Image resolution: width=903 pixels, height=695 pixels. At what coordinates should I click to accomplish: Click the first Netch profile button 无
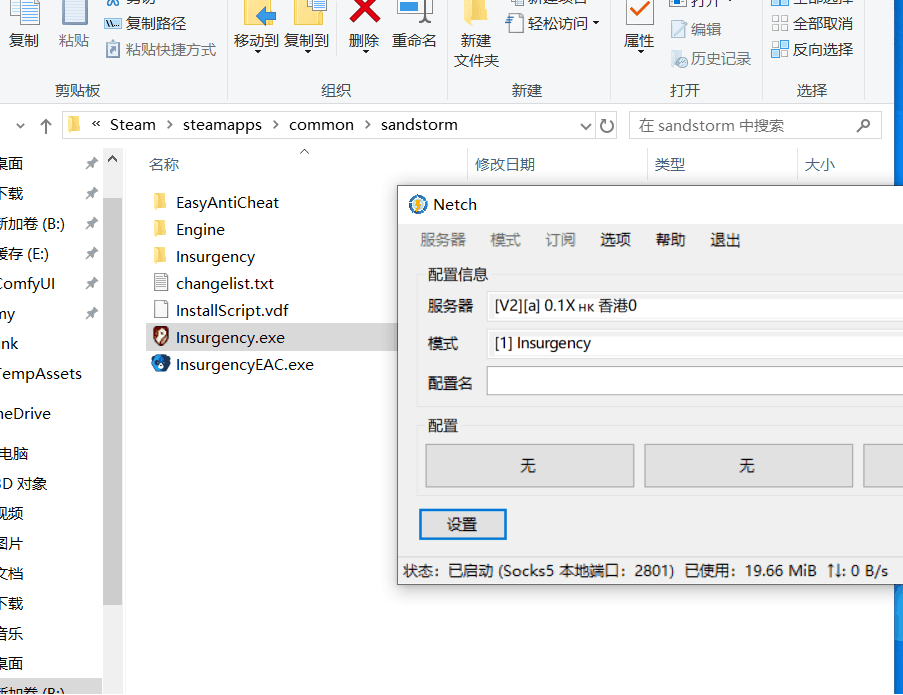(530, 465)
